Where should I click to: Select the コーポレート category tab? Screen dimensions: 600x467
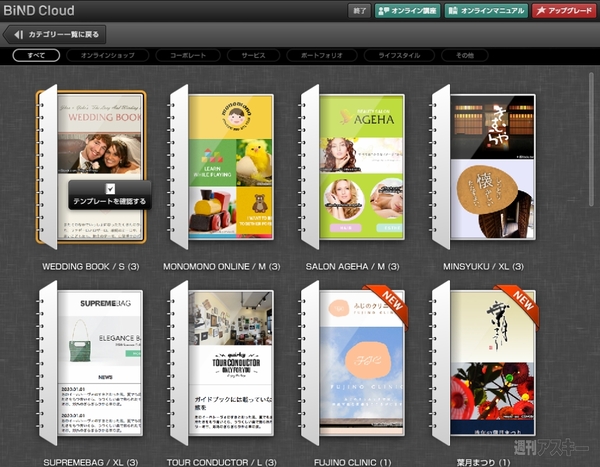[187, 55]
